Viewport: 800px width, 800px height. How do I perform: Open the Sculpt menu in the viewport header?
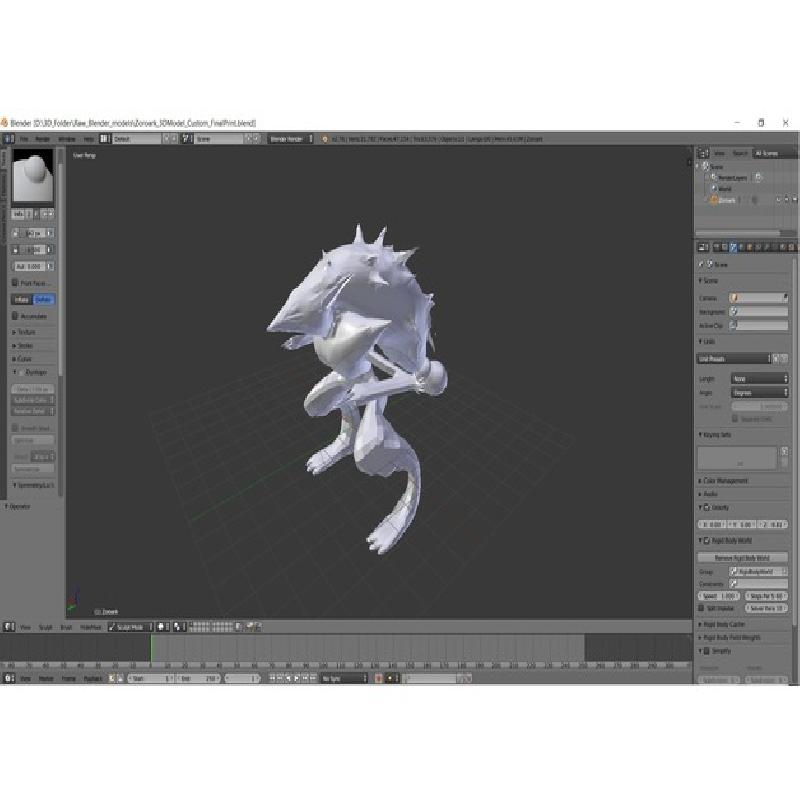[45, 627]
